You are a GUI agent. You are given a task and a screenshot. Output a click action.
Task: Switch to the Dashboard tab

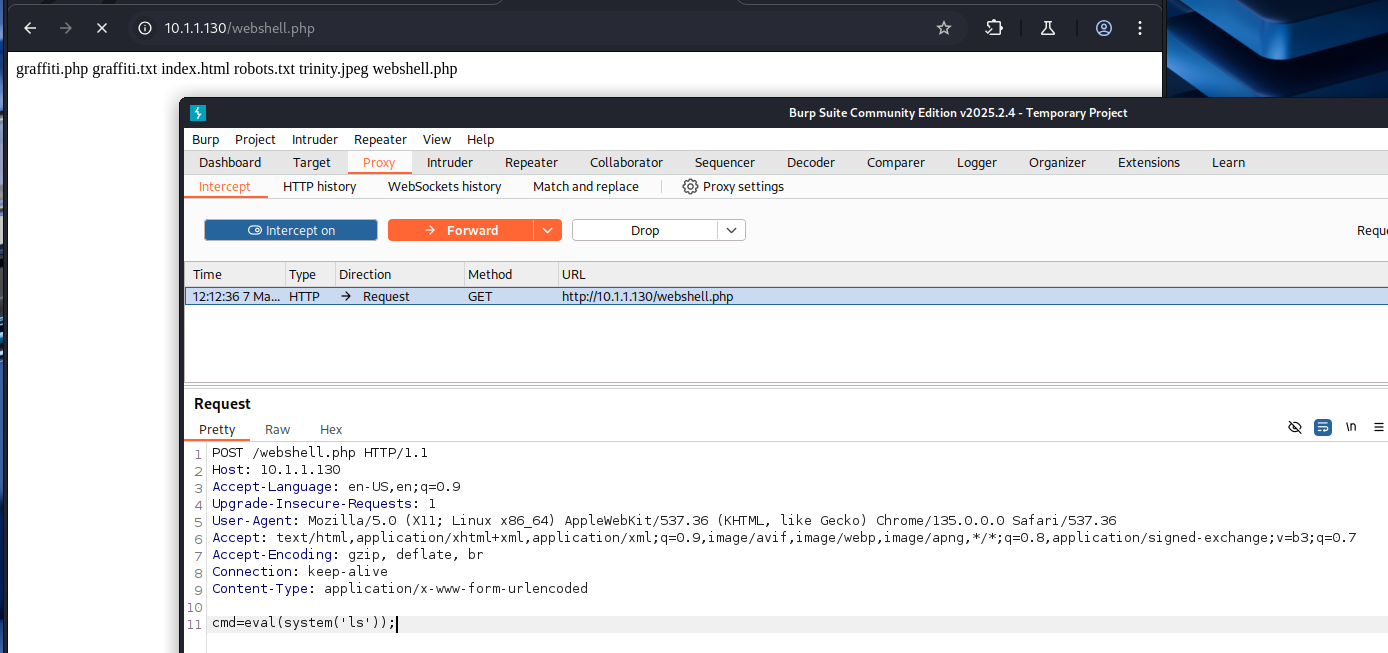point(230,162)
